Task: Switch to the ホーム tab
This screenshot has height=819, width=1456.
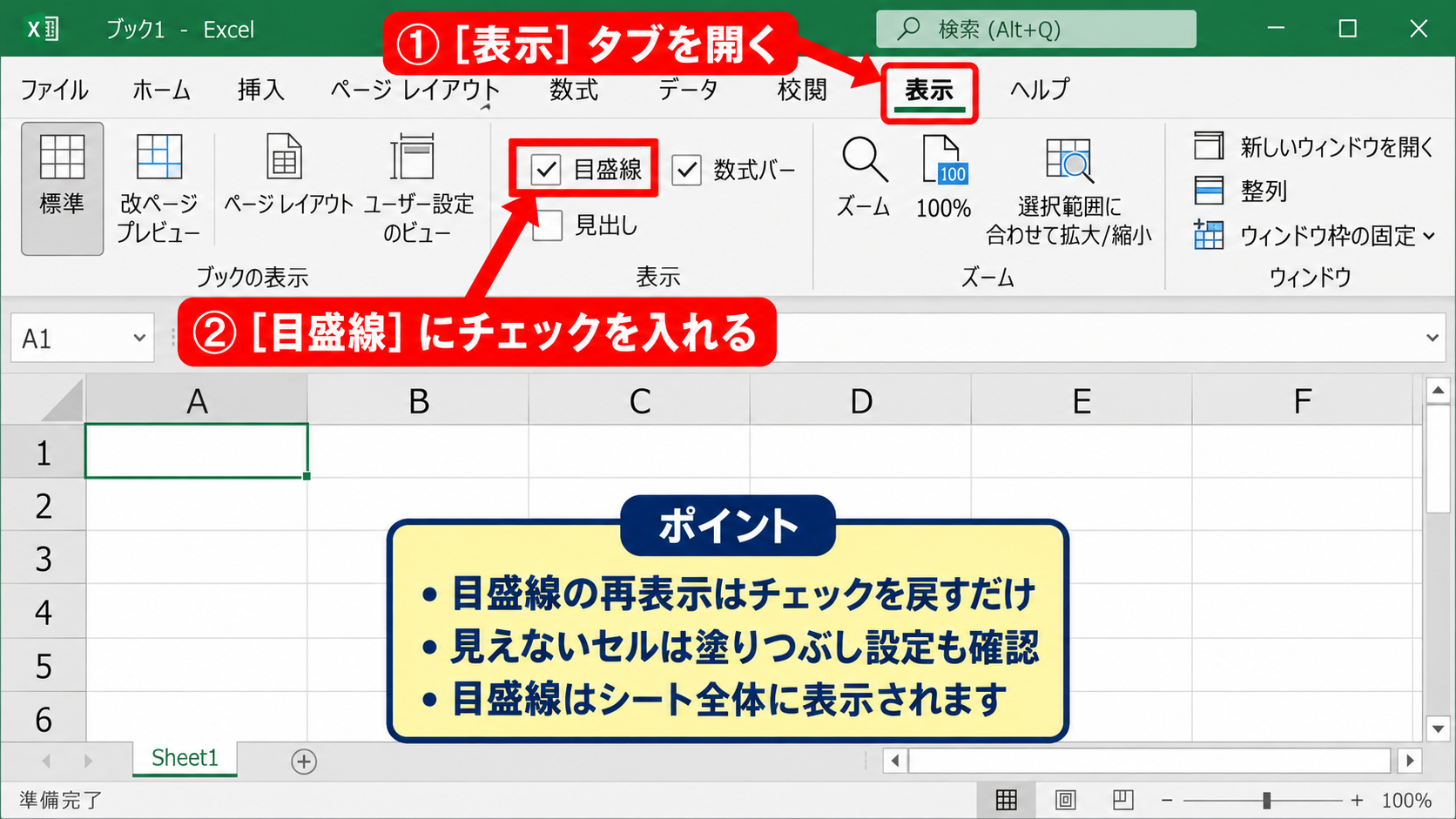Action: click(161, 90)
